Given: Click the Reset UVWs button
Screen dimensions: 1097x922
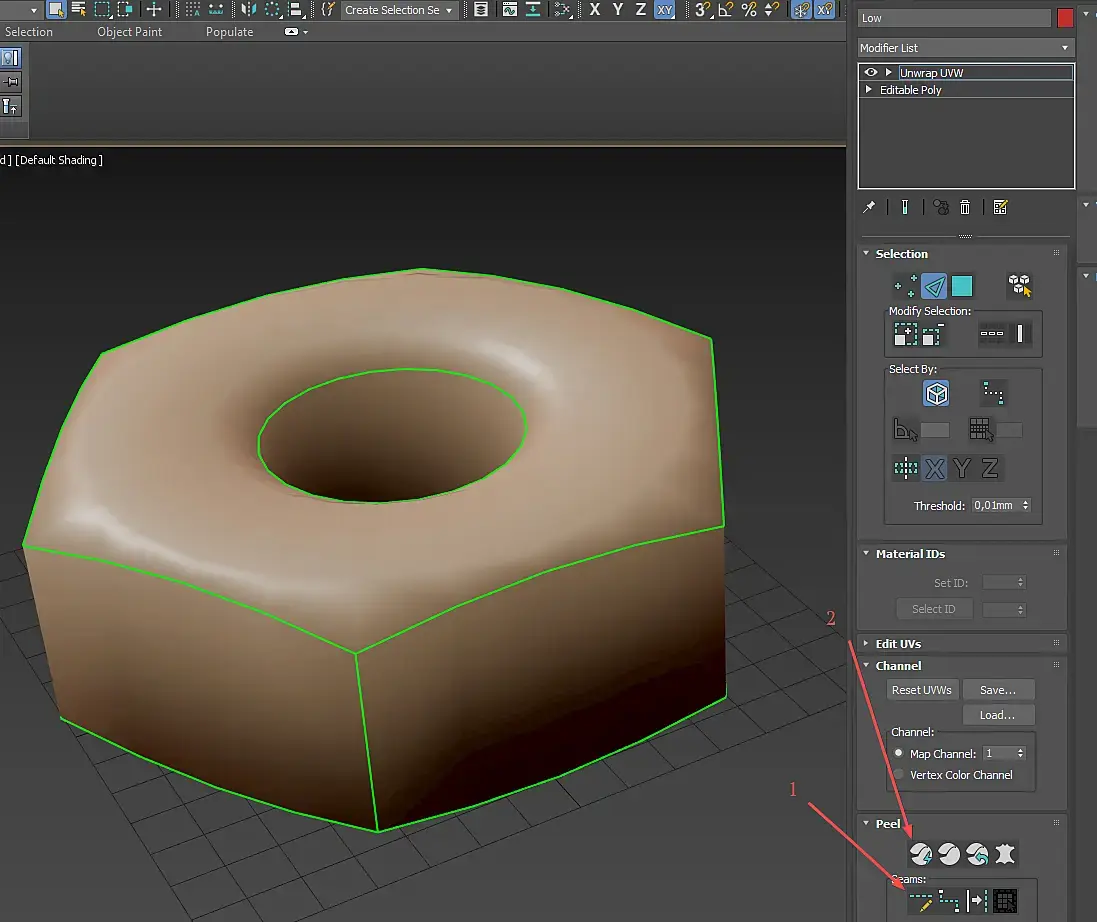Looking at the screenshot, I should (922, 690).
